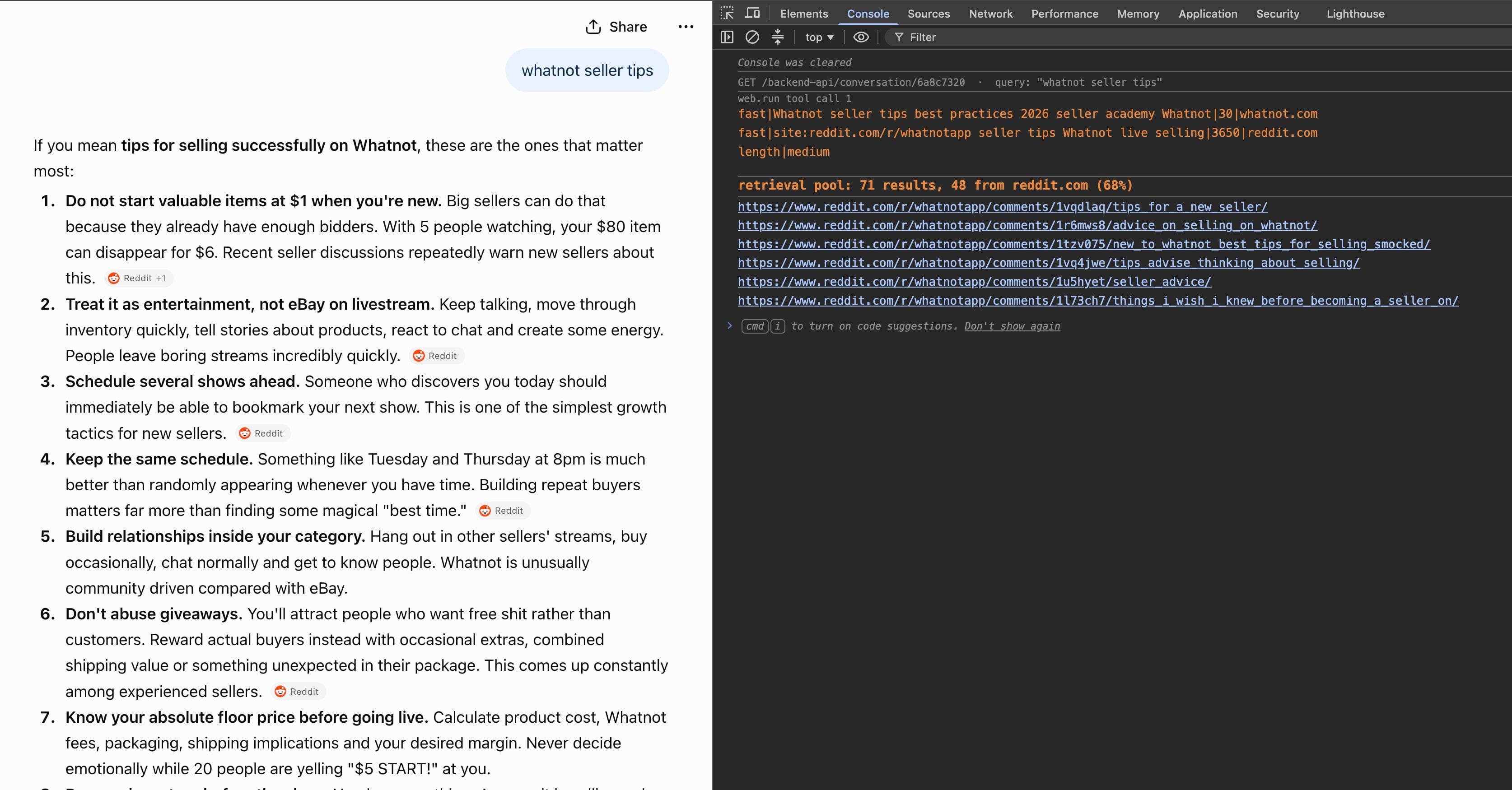Click heading 'Don't abuse giveaways.'
The image size is (1512, 790).
154,614
